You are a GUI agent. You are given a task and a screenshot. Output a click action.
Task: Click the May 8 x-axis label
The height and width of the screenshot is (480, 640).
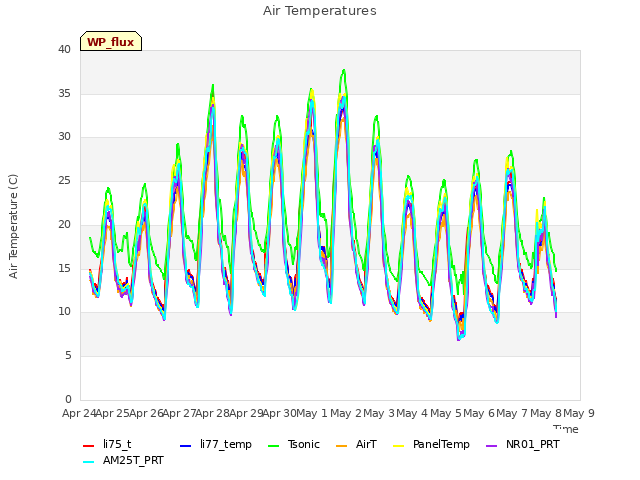point(546,413)
